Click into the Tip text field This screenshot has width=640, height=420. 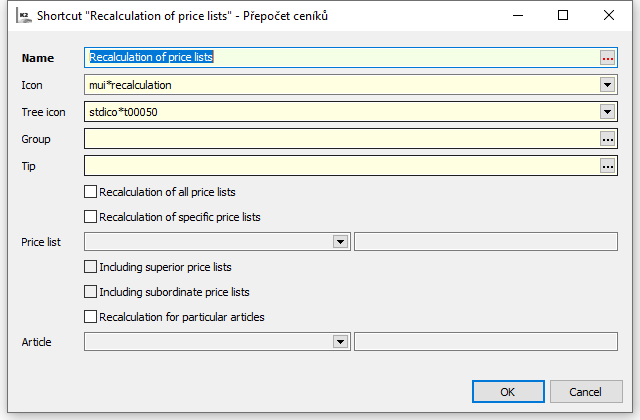pyautogui.click(x=340, y=166)
